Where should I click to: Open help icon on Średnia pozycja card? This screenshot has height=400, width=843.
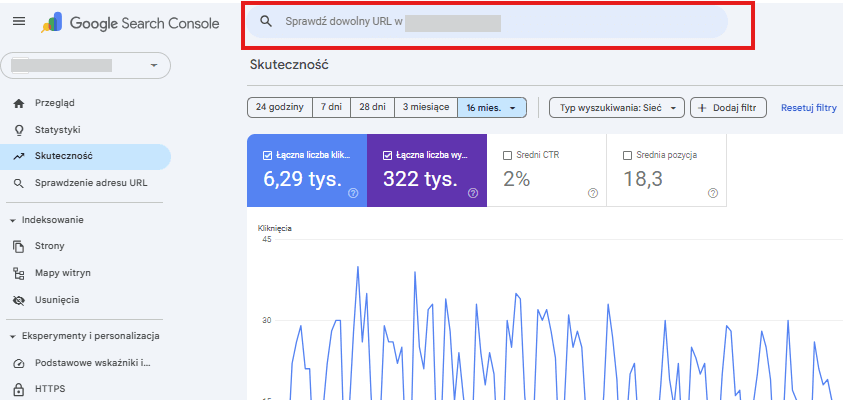(713, 194)
